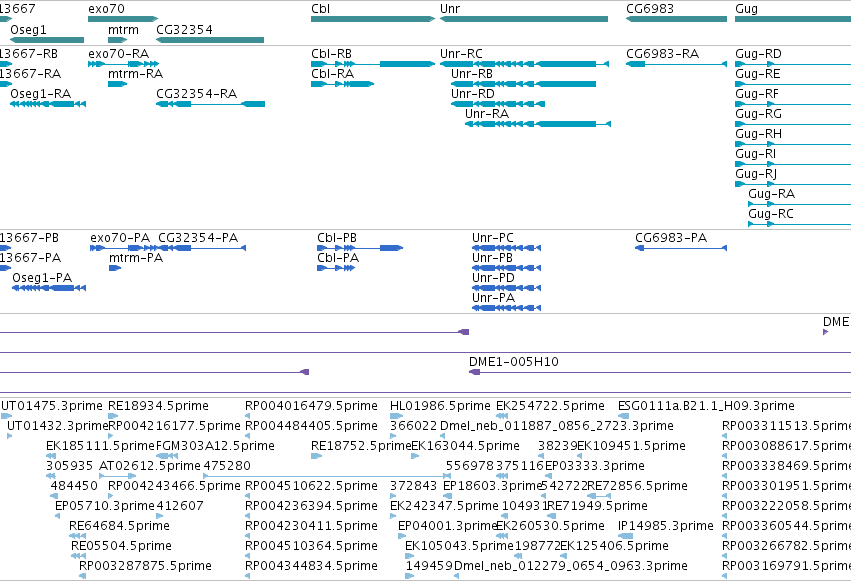Select the mtrm-PA protein label
The height and width of the screenshot is (581, 851).
tap(136, 258)
